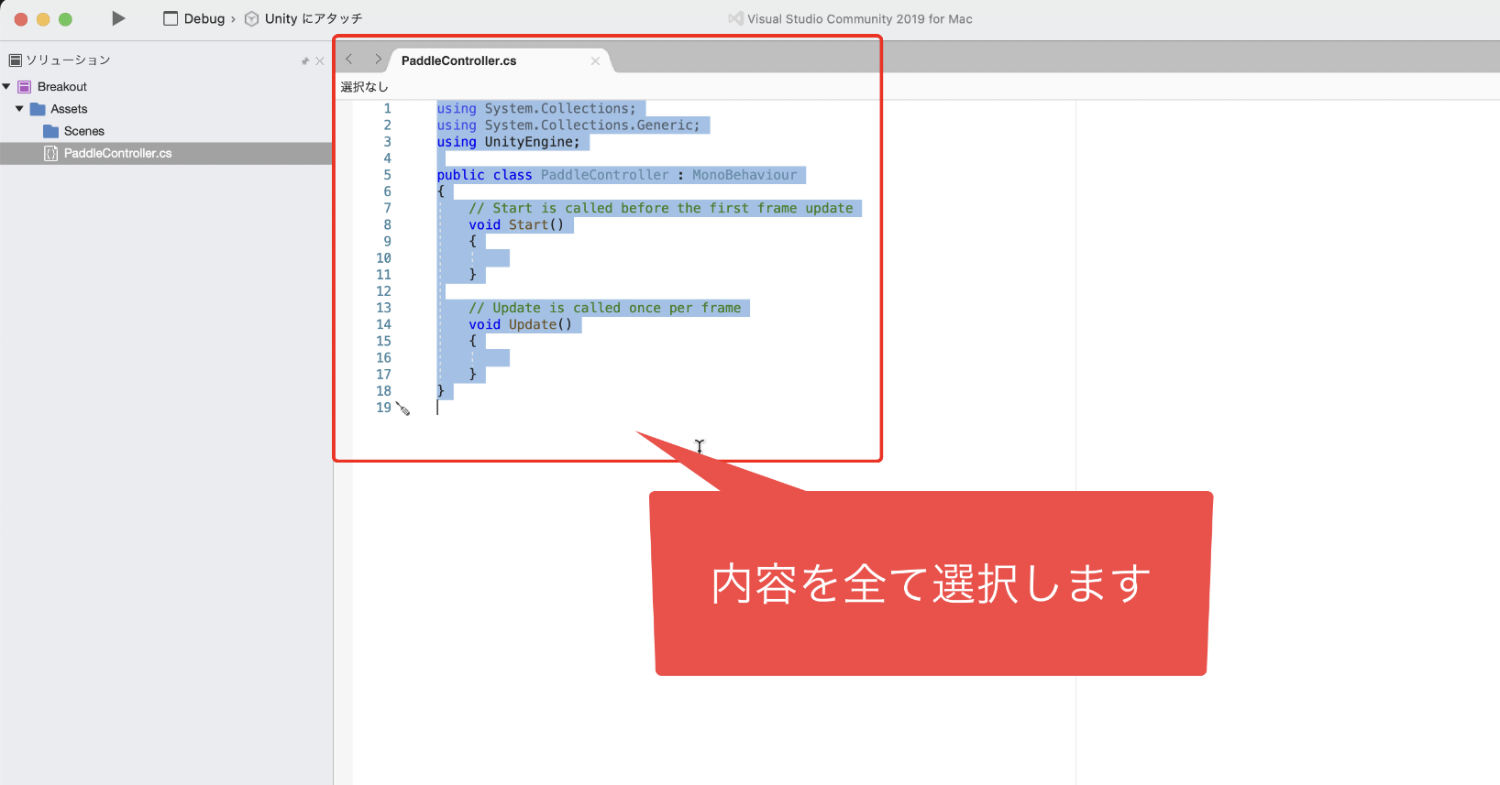This screenshot has width=1500, height=785.
Task: Select the Scenes folder
Action: 84,131
